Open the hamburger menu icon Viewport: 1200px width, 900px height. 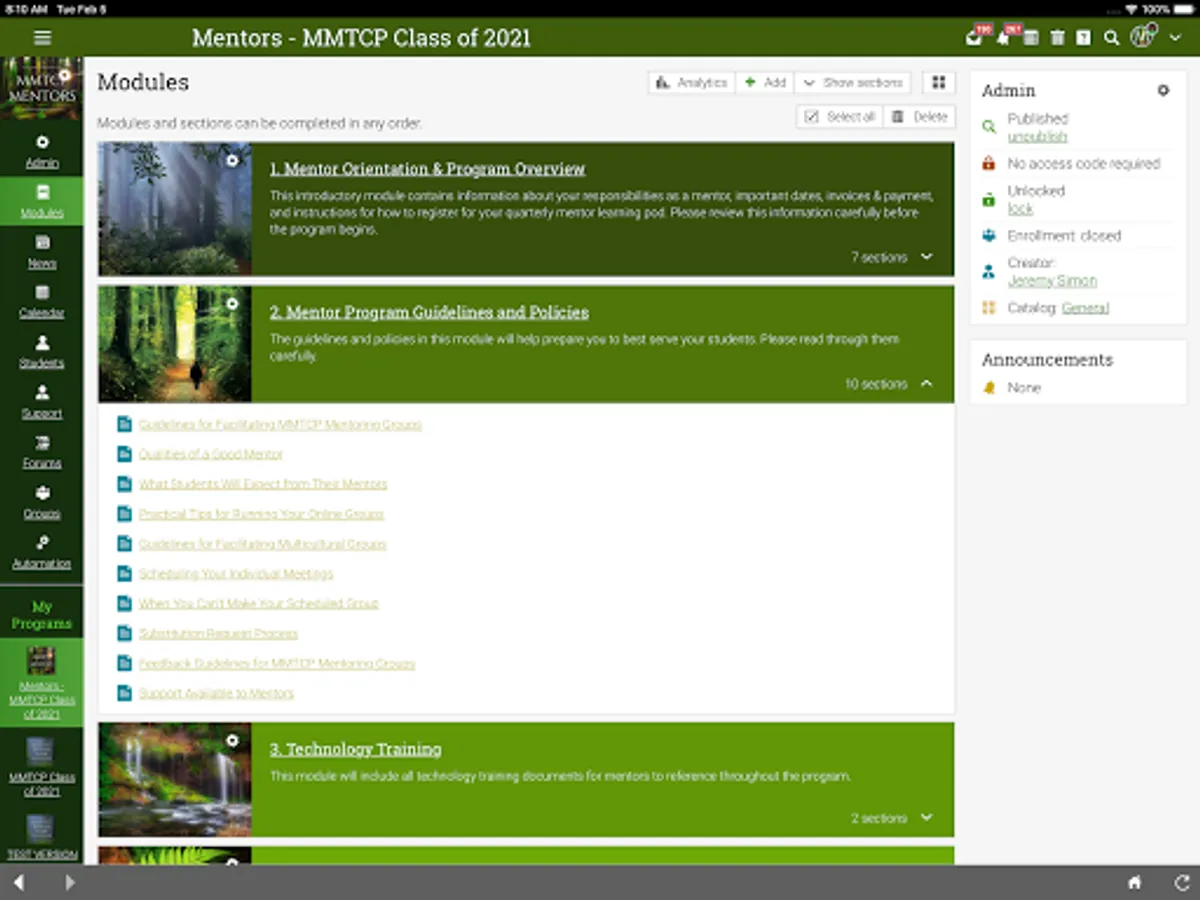tap(42, 38)
